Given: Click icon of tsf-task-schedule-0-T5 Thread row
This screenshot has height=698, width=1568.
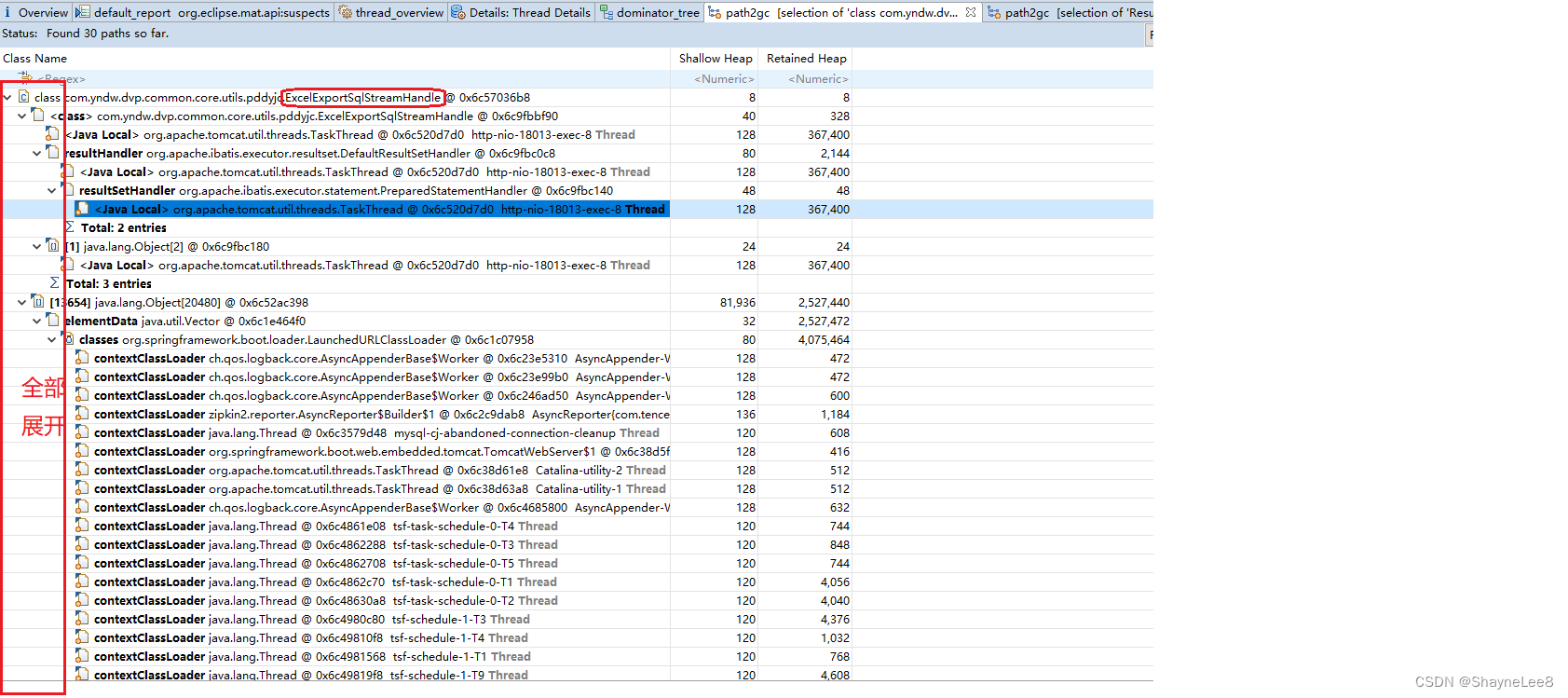Looking at the screenshot, I should coord(83,563).
